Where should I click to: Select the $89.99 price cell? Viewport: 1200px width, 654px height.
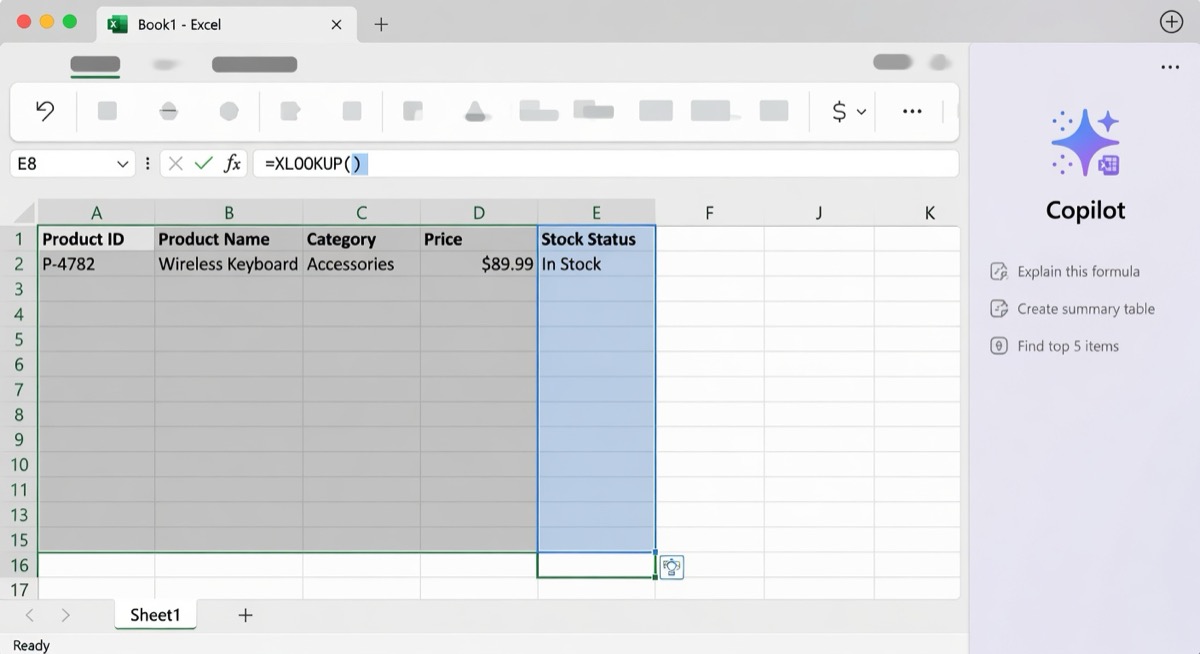coord(479,264)
